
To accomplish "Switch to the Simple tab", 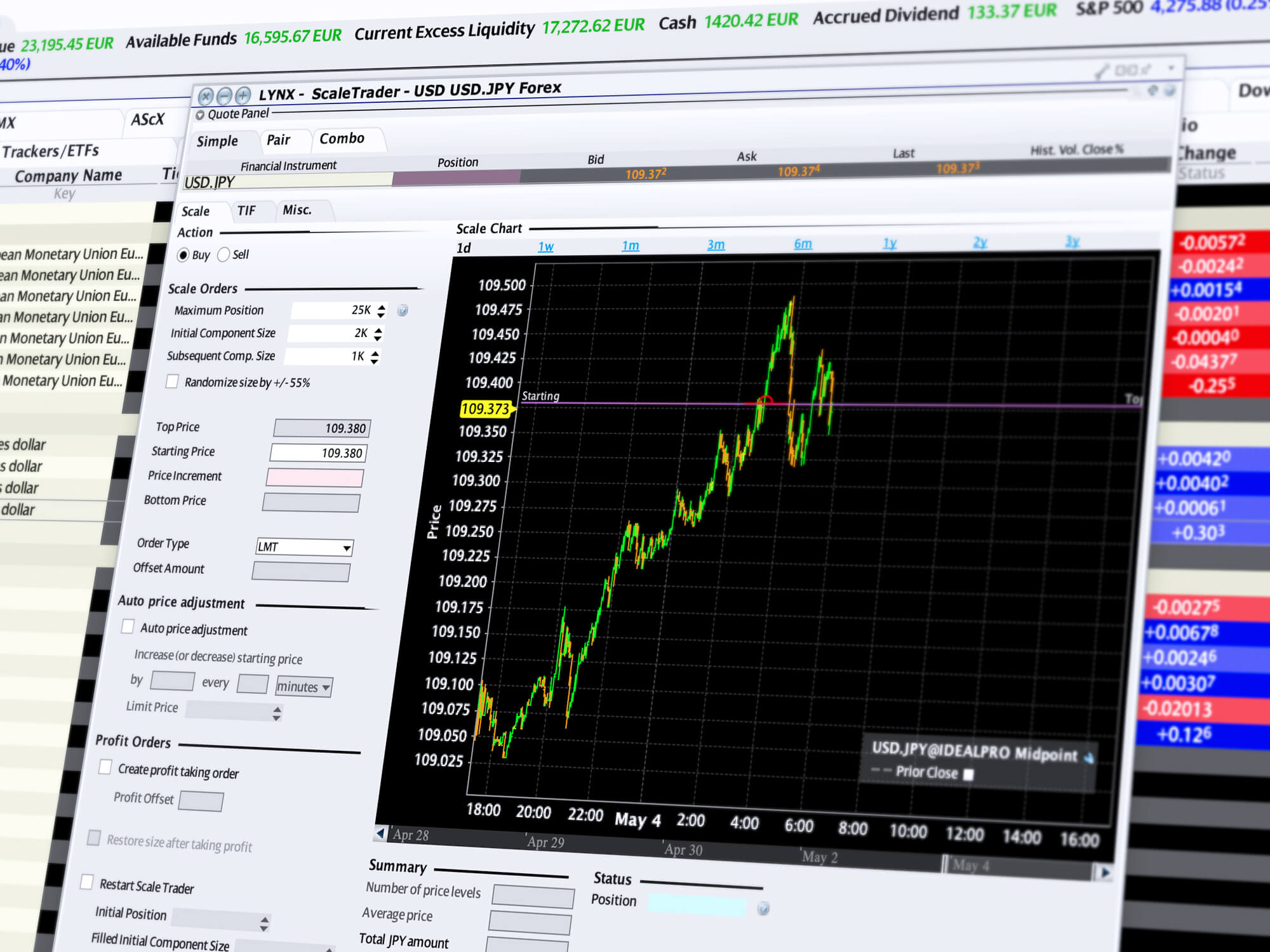I will (217, 141).
